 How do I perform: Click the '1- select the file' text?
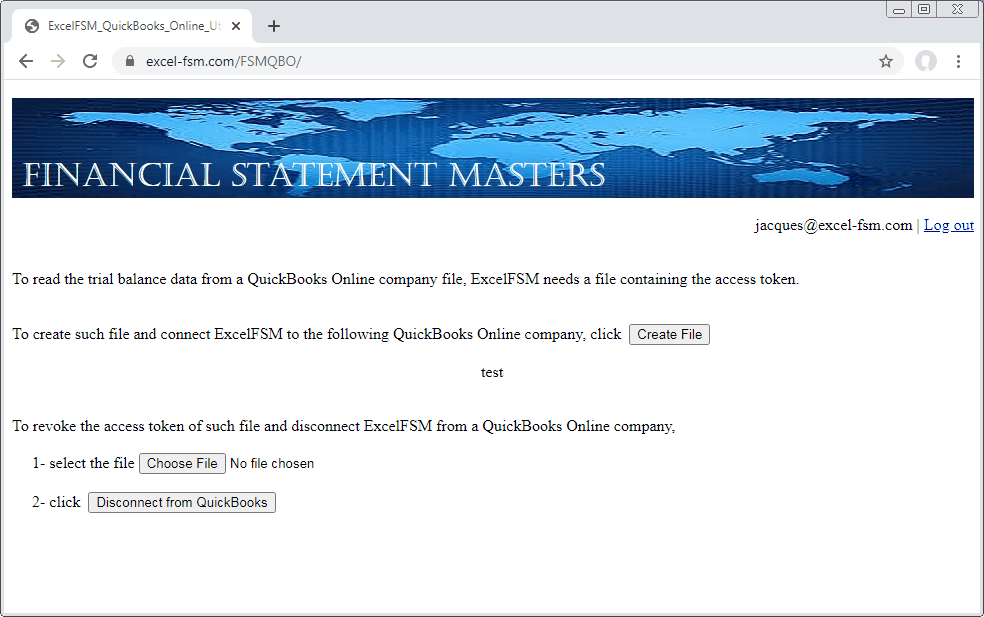(x=83, y=463)
